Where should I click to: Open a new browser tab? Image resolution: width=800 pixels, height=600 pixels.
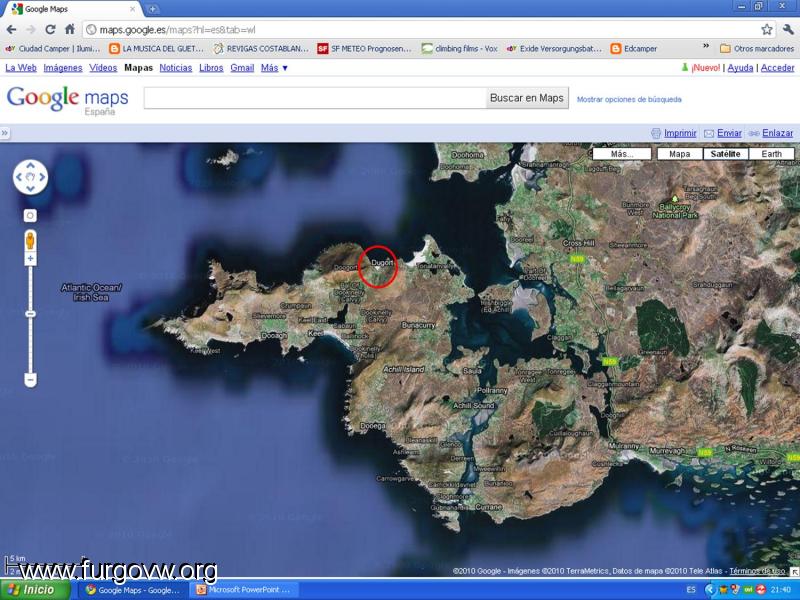point(152,9)
